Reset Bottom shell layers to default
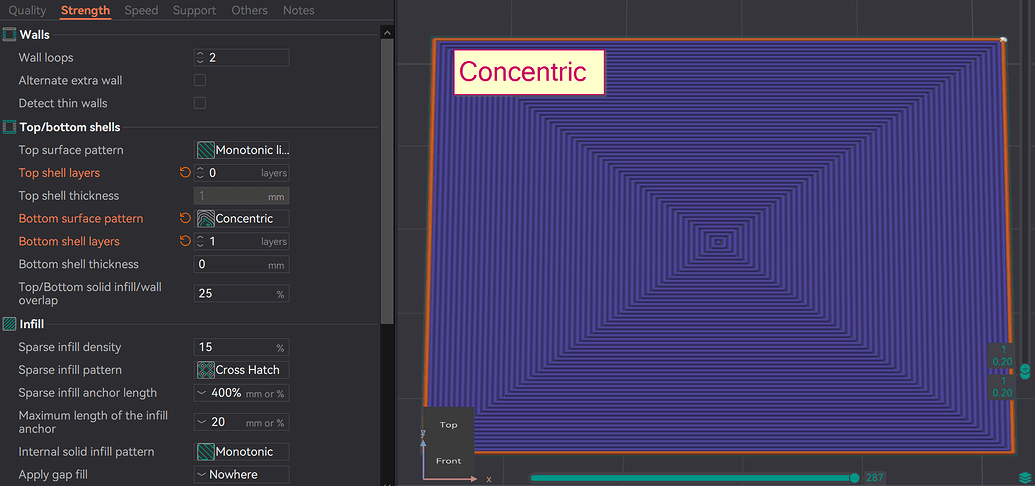 point(185,241)
